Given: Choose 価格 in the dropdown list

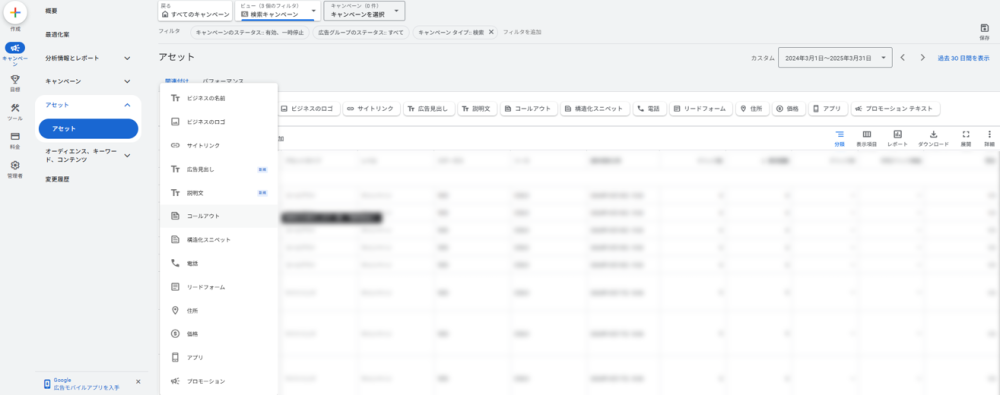Looking at the screenshot, I should click(219, 334).
